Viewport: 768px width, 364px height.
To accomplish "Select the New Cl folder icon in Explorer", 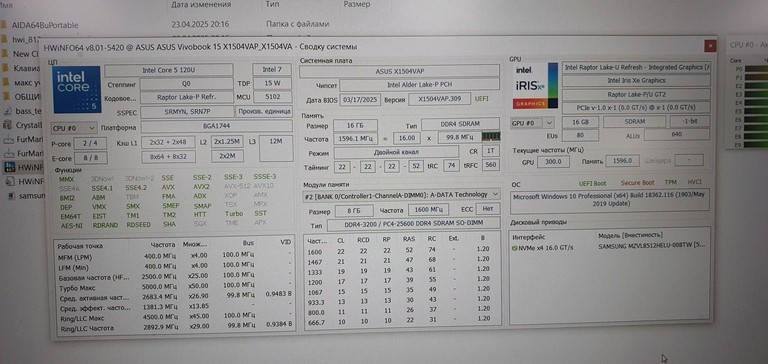I will pos(4,54).
